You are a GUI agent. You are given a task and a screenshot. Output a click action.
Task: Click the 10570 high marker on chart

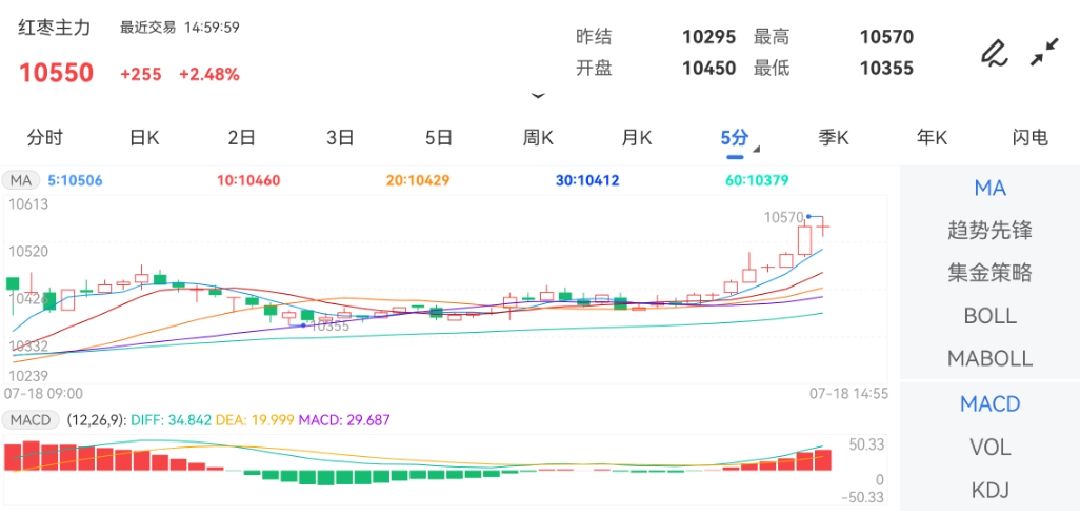pos(783,218)
